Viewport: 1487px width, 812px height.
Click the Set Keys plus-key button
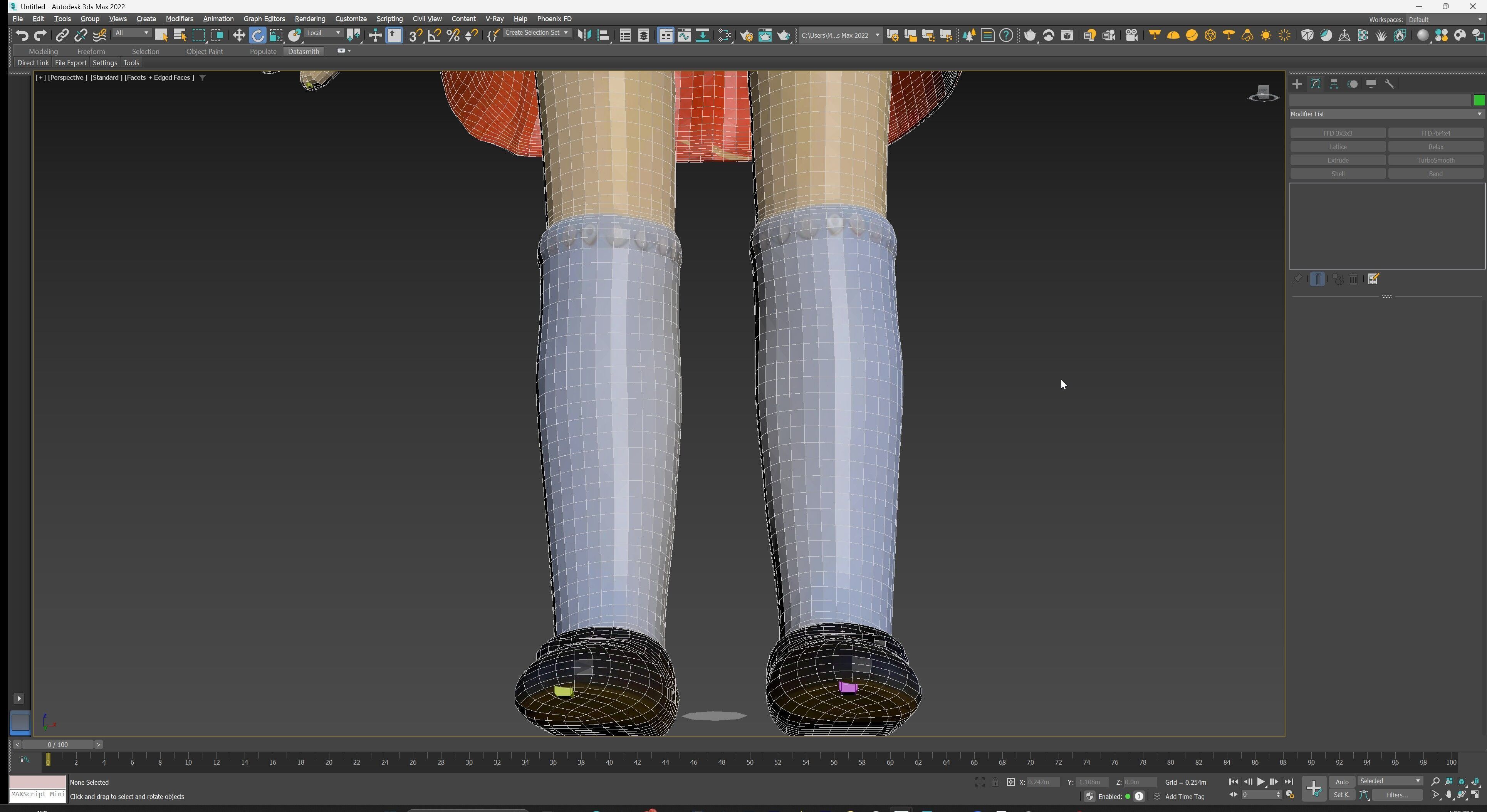[x=1314, y=789]
